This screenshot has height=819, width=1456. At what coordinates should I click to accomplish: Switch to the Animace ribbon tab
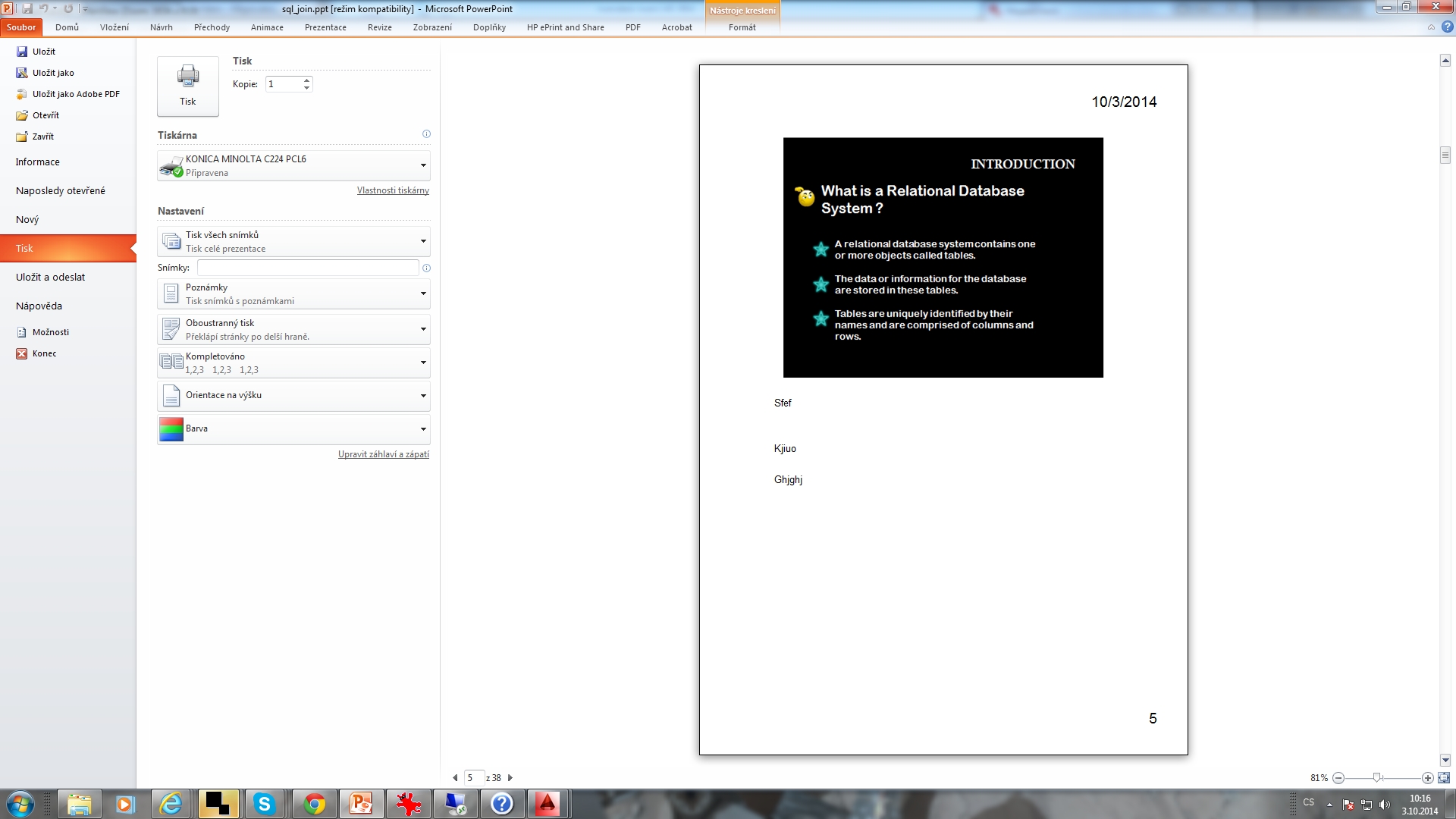[x=267, y=27]
